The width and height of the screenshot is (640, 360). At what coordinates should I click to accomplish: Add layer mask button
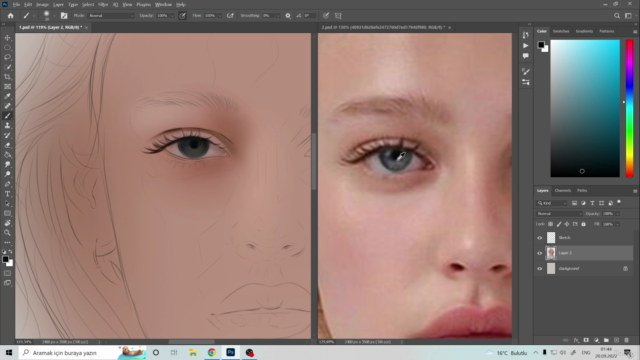[x=586, y=340]
